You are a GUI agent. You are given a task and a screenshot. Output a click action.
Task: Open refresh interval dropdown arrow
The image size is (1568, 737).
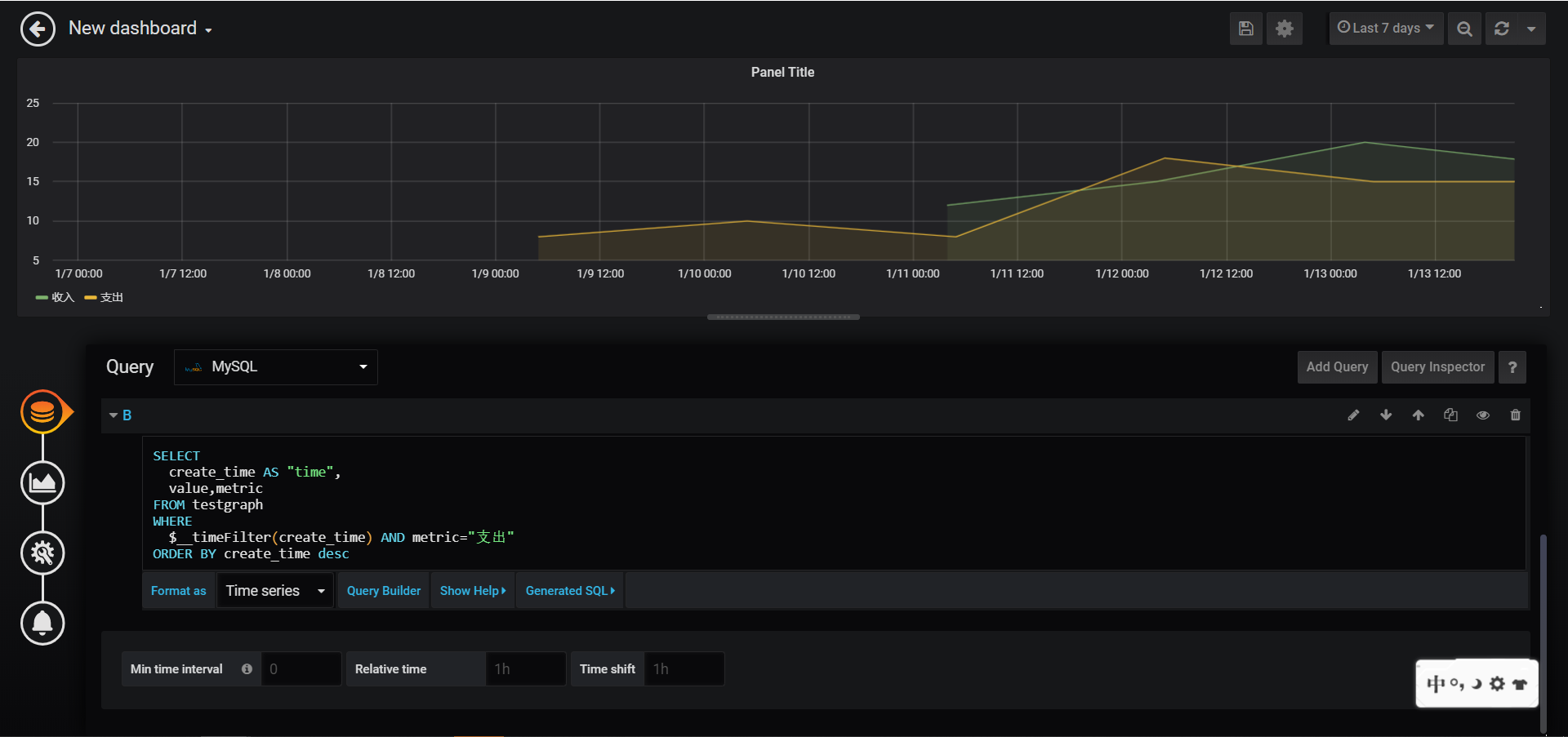1531,29
